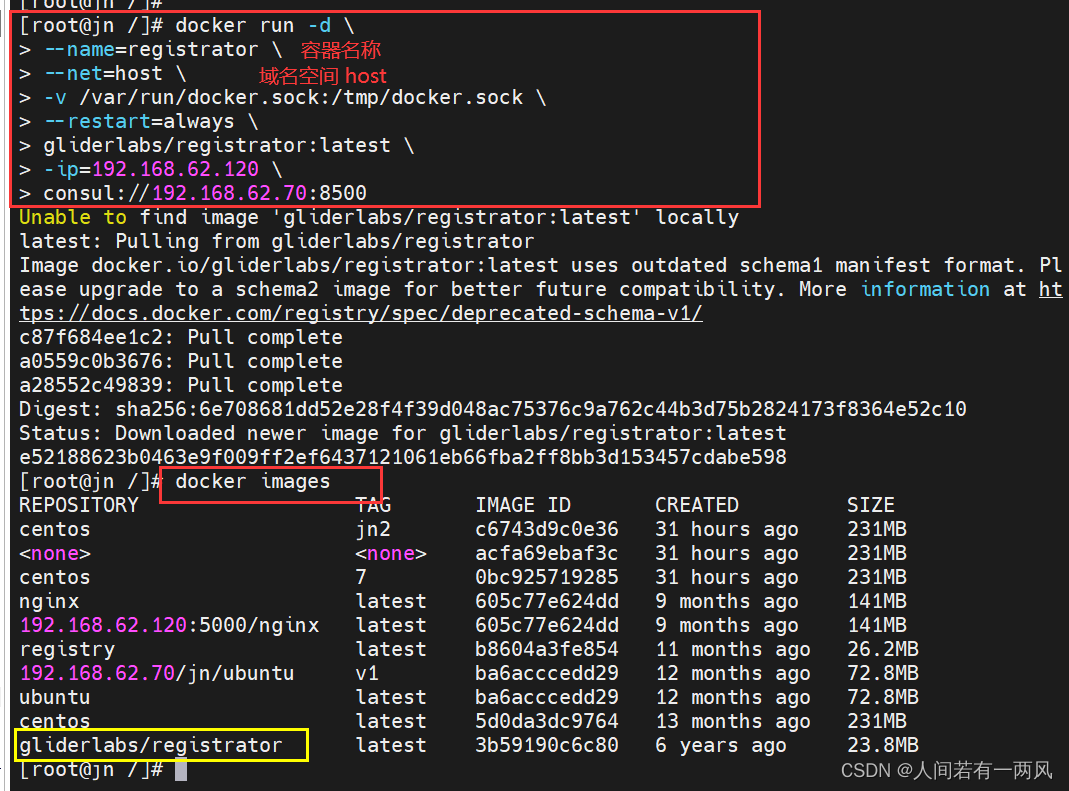The width and height of the screenshot is (1069, 791).
Task: Click the highlighted word information
Action: coord(925,289)
